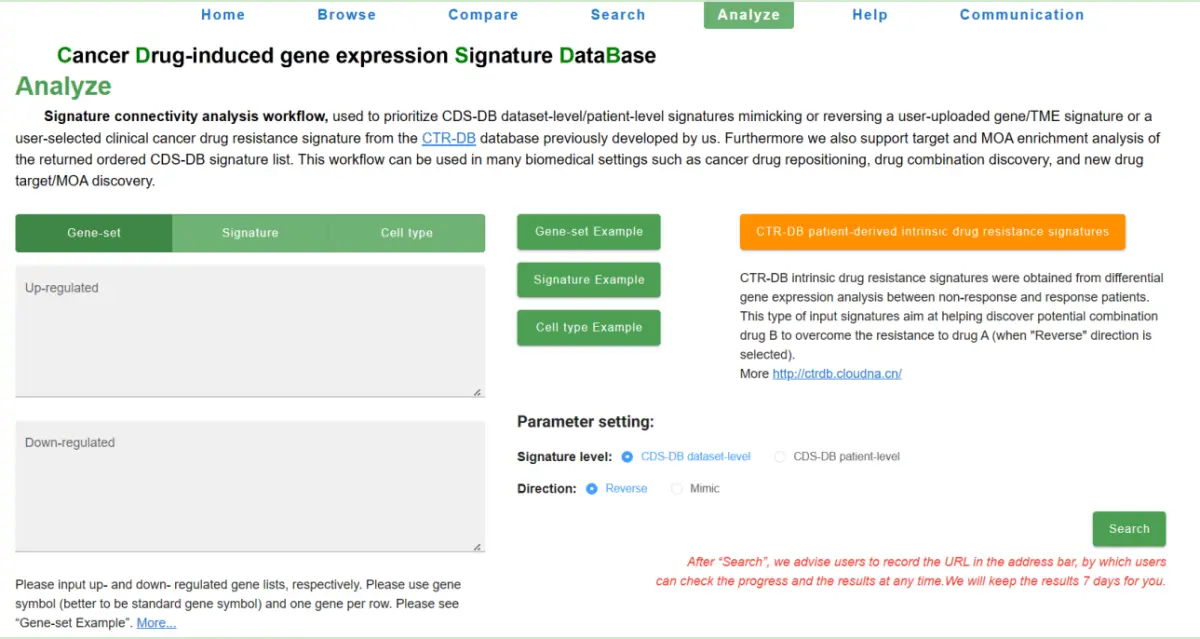The image size is (1200, 639).
Task: Open the Compare menu item
Action: (483, 15)
